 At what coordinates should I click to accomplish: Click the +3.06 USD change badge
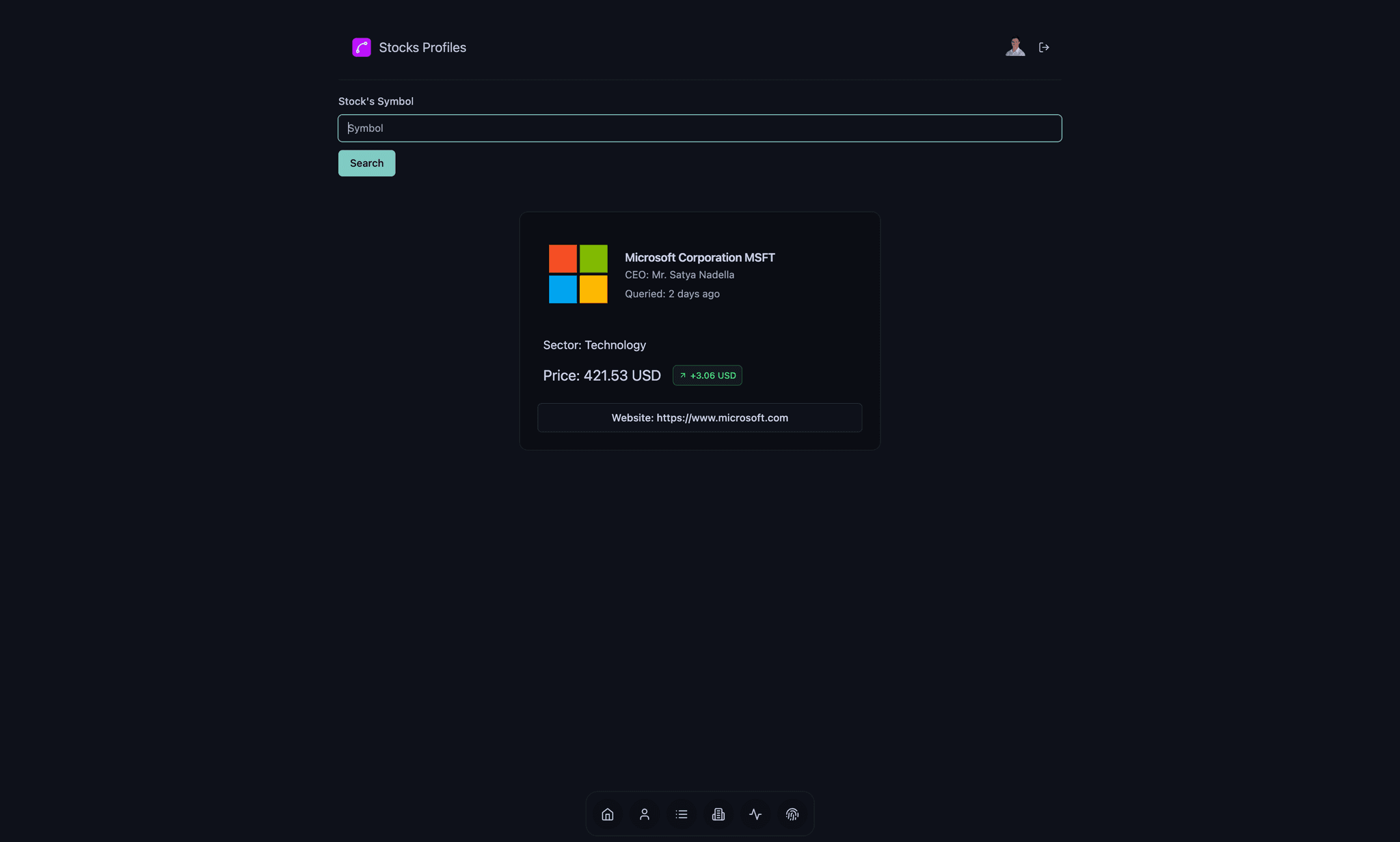(x=708, y=375)
